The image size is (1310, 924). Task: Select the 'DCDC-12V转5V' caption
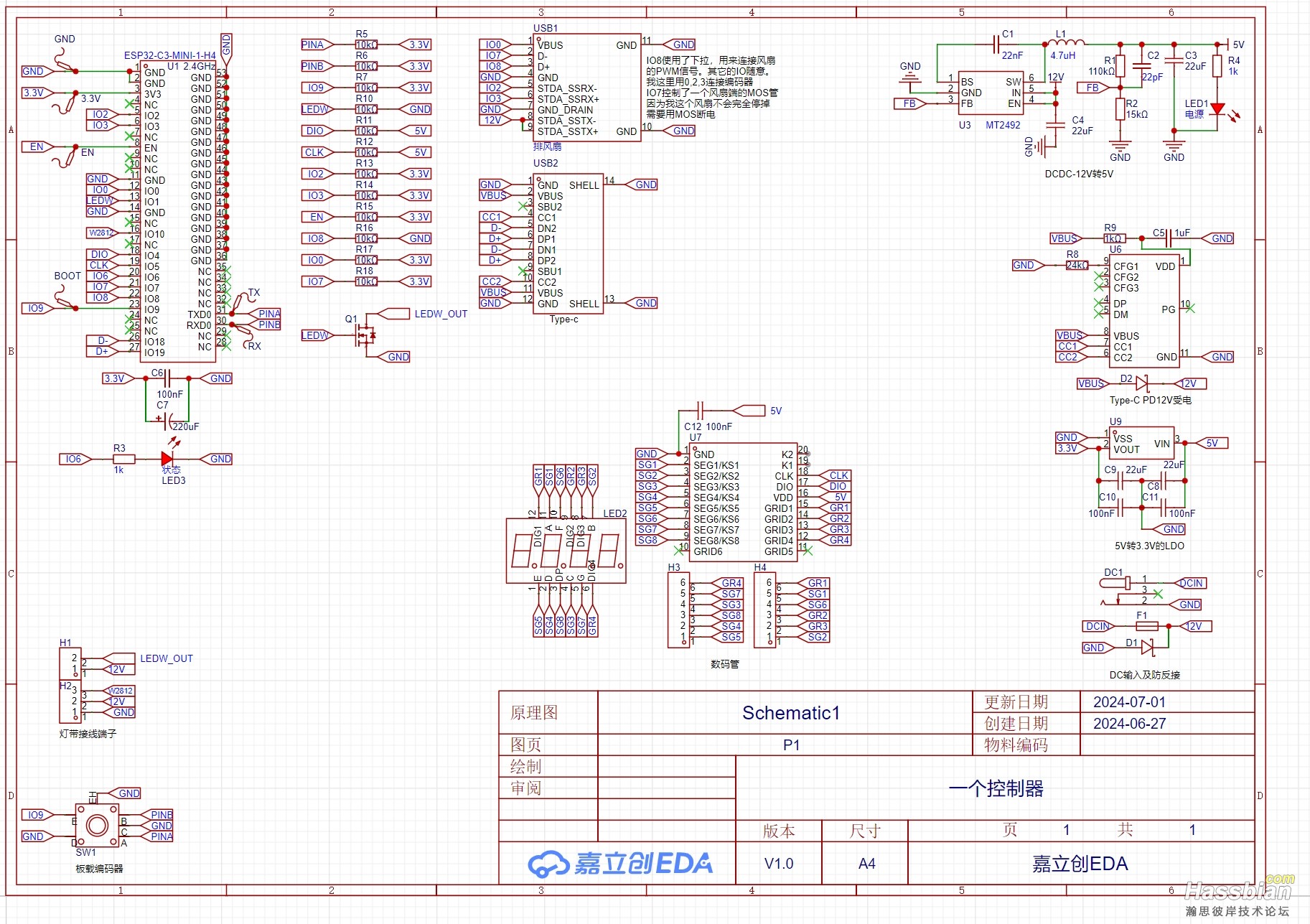(x=1079, y=174)
